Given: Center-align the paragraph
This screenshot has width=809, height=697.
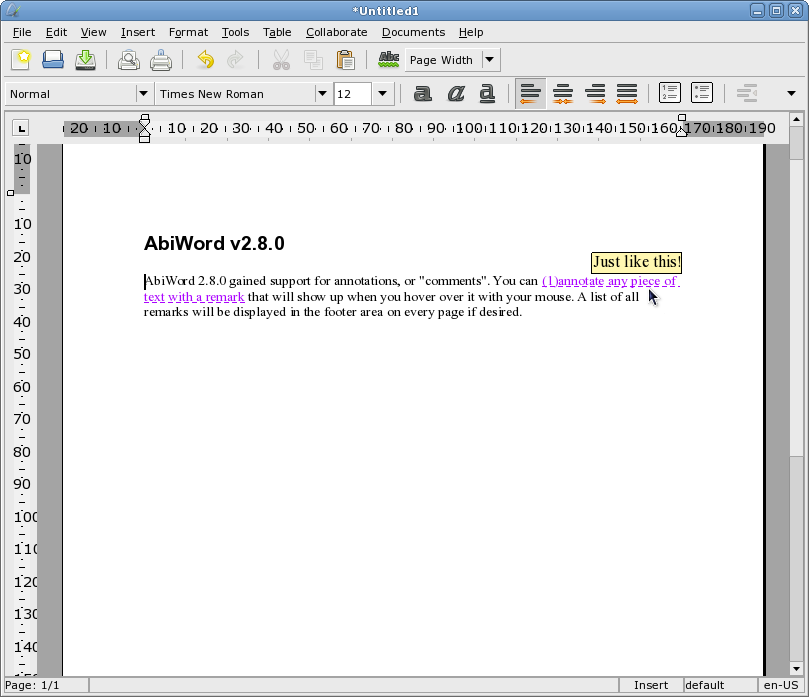Looking at the screenshot, I should tap(563, 93).
